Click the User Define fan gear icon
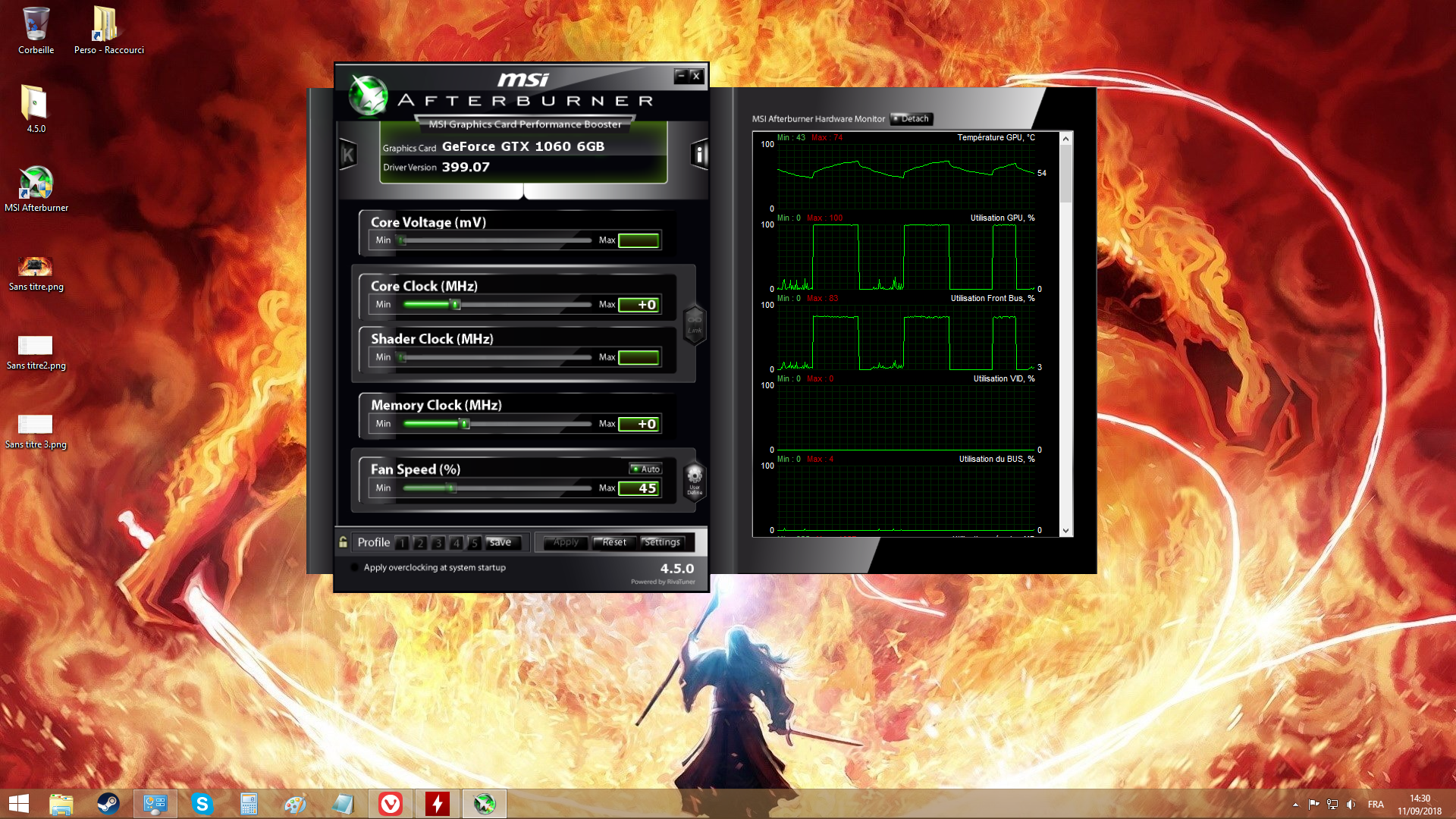 tap(695, 479)
